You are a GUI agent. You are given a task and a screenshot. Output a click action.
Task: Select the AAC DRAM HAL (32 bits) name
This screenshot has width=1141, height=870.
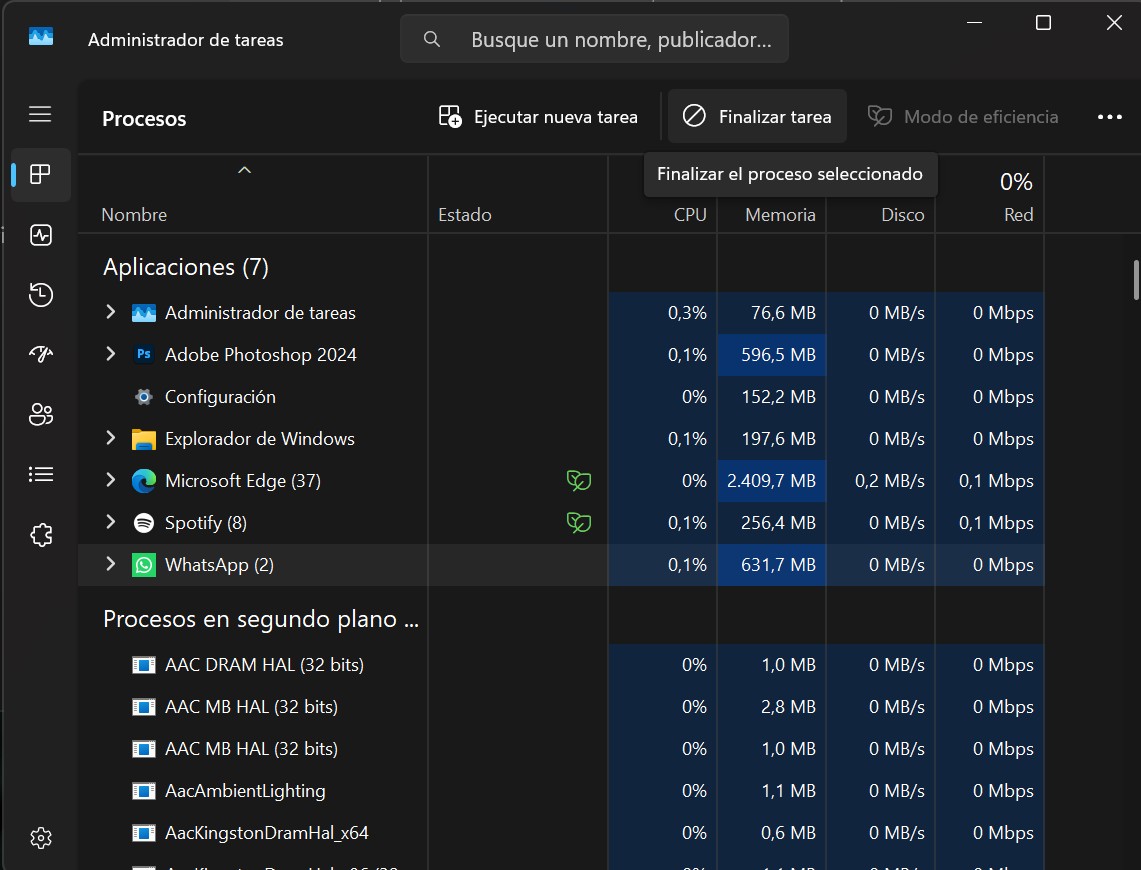(264, 665)
